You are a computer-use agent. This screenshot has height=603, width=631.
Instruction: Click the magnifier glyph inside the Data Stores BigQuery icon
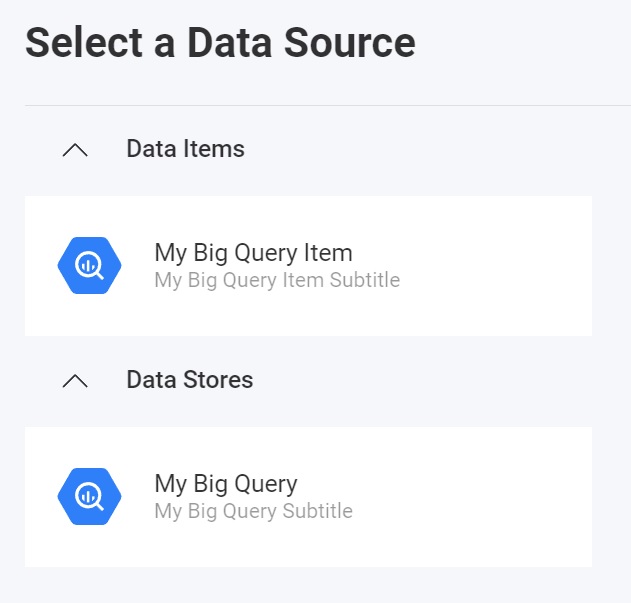pos(90,497)
